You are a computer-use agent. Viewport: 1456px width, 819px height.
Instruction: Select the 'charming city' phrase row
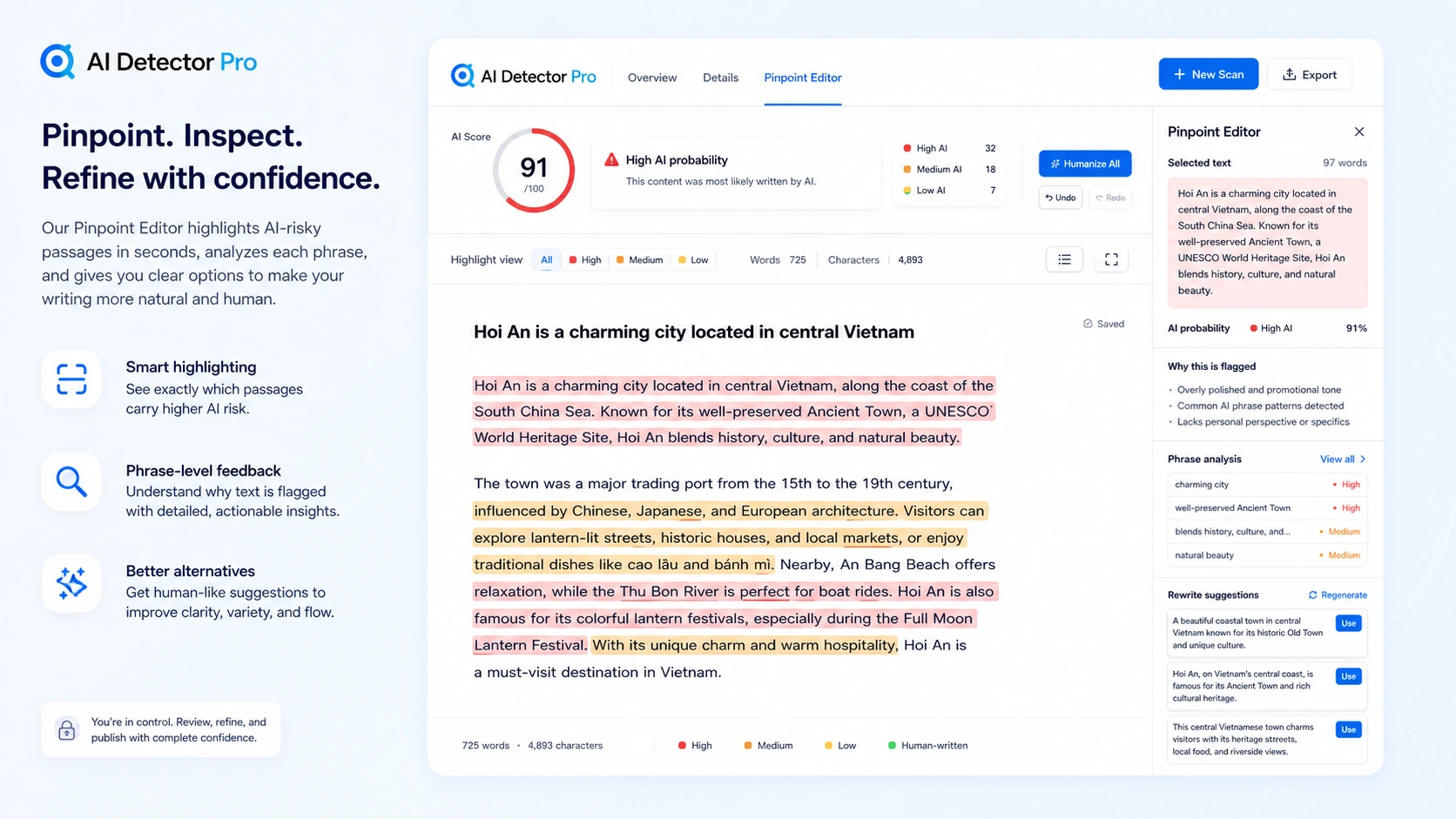[1267, 485]
